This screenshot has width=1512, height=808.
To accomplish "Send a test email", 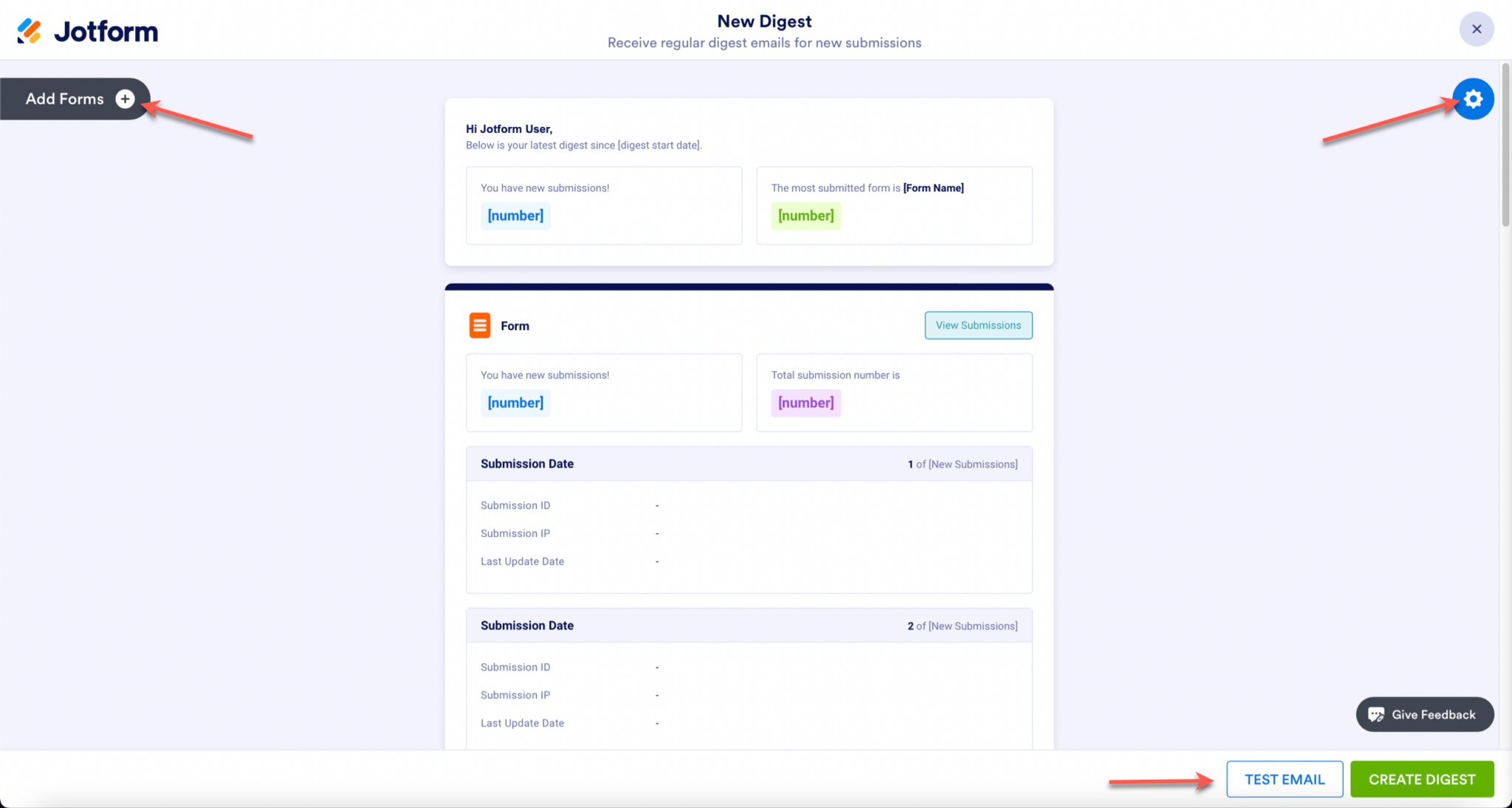I will click(x=1284, y=778).
